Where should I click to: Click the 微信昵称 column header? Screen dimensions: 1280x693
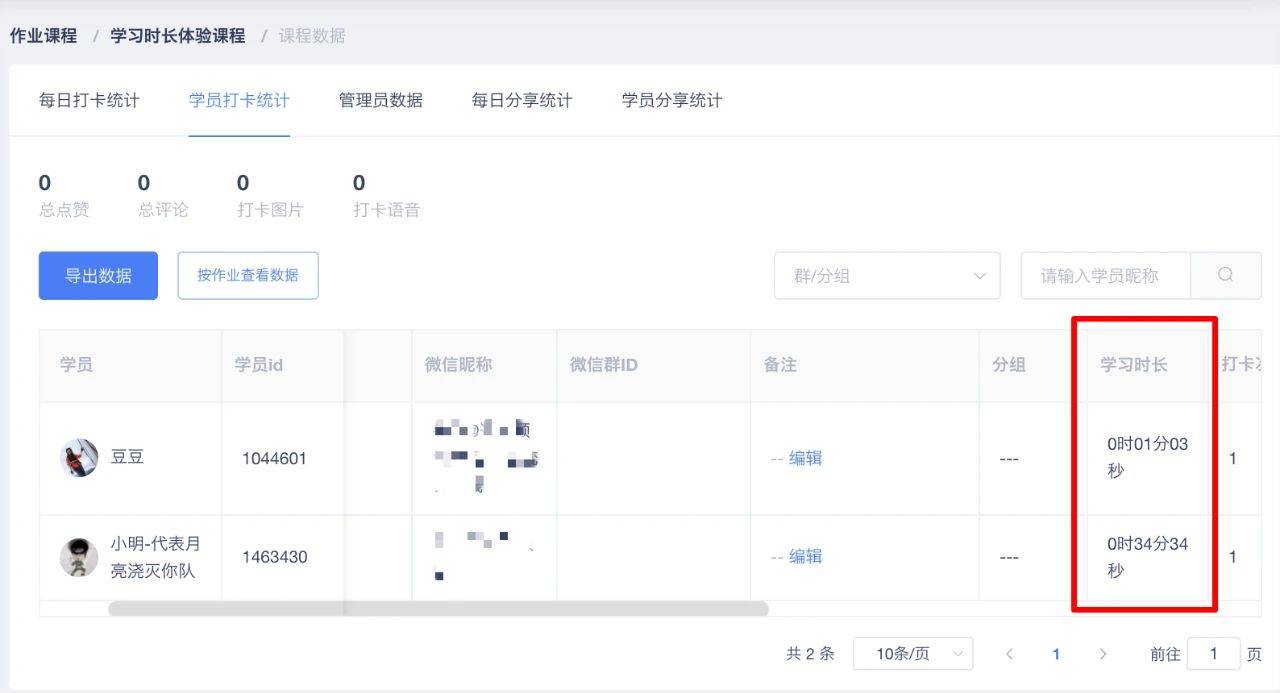[x=458, y=365]
